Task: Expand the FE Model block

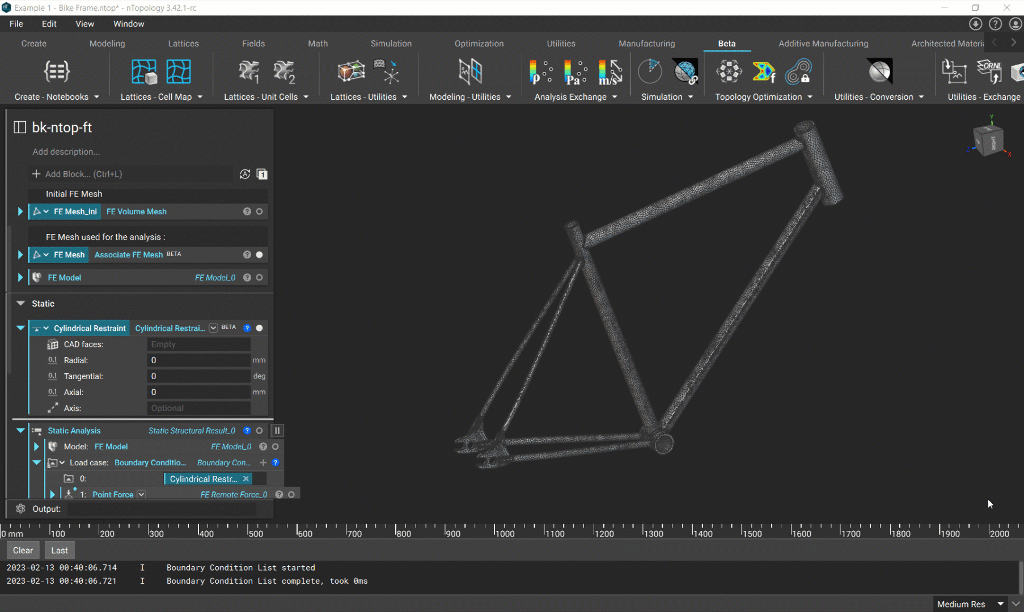Action: pyautogui.click(x=20, y=278)
